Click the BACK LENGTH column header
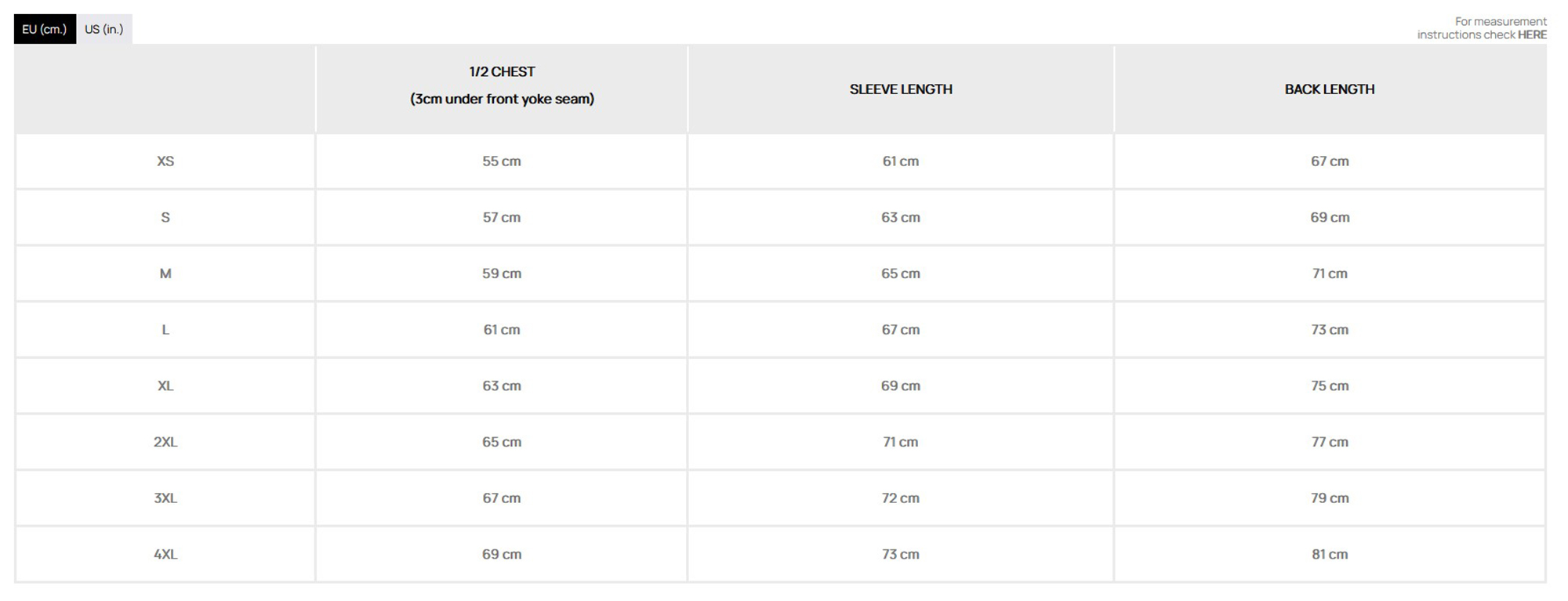The width and height of the screenshot is (1568, 601). pyautogui.click(x=1329, y=89)
